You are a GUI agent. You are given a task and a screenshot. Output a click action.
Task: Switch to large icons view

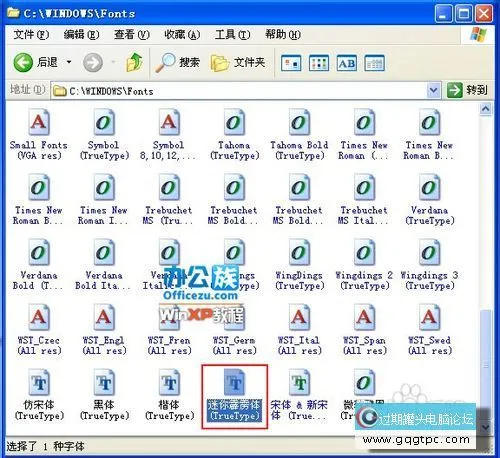coord(291,63)
